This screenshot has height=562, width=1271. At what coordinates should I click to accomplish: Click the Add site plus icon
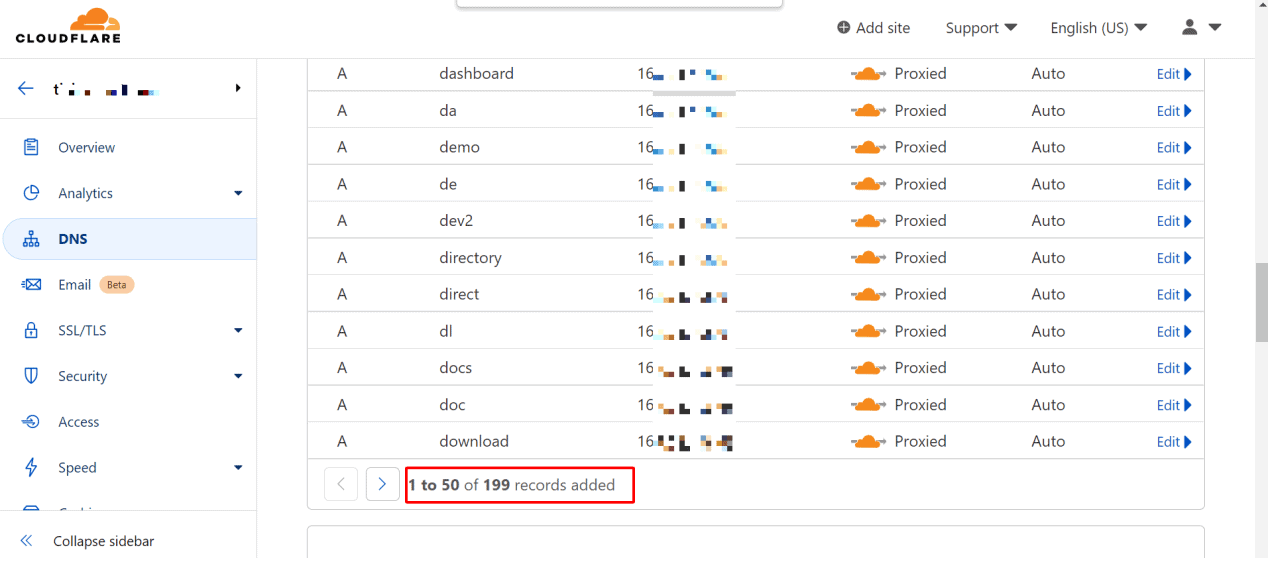pyautogui.click(x=844, y=28)
